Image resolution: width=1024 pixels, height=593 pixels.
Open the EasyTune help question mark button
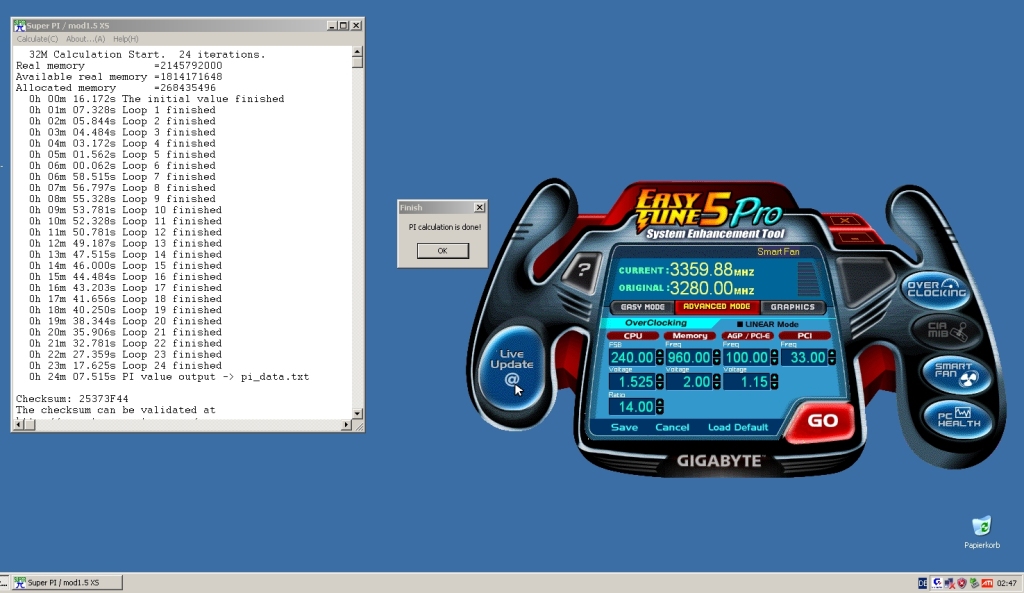pyautogui.click(x=583, y=269)
